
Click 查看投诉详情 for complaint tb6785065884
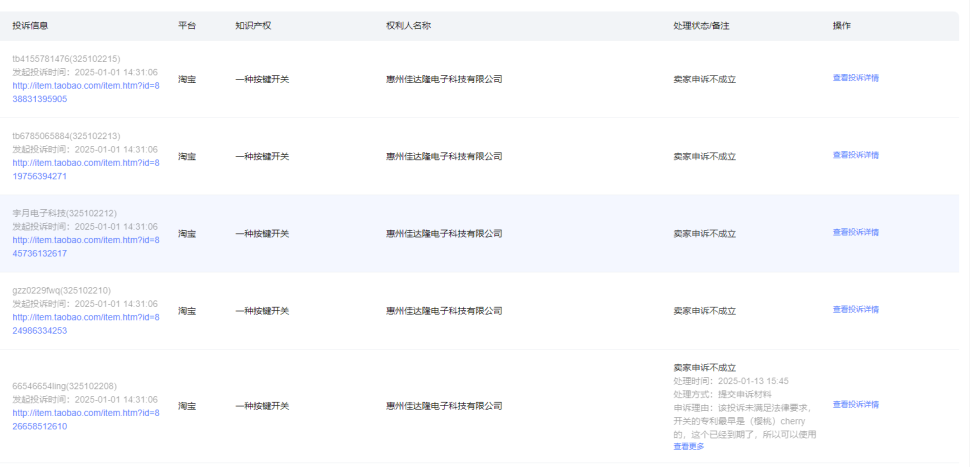(855, 155)
